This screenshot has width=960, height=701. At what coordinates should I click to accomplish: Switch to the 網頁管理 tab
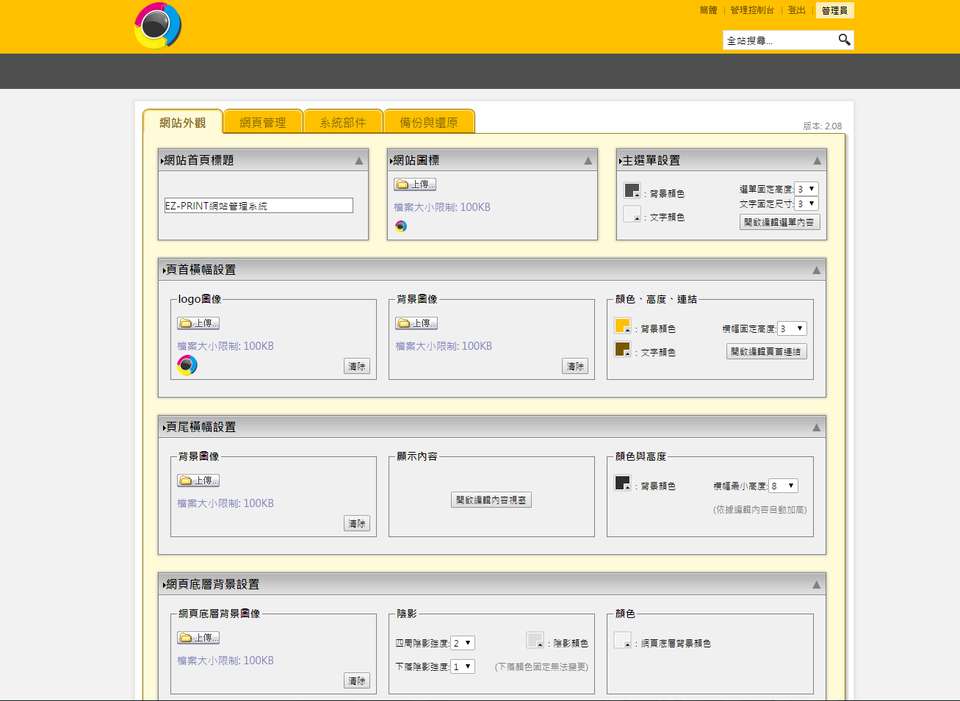coord(263,122)
